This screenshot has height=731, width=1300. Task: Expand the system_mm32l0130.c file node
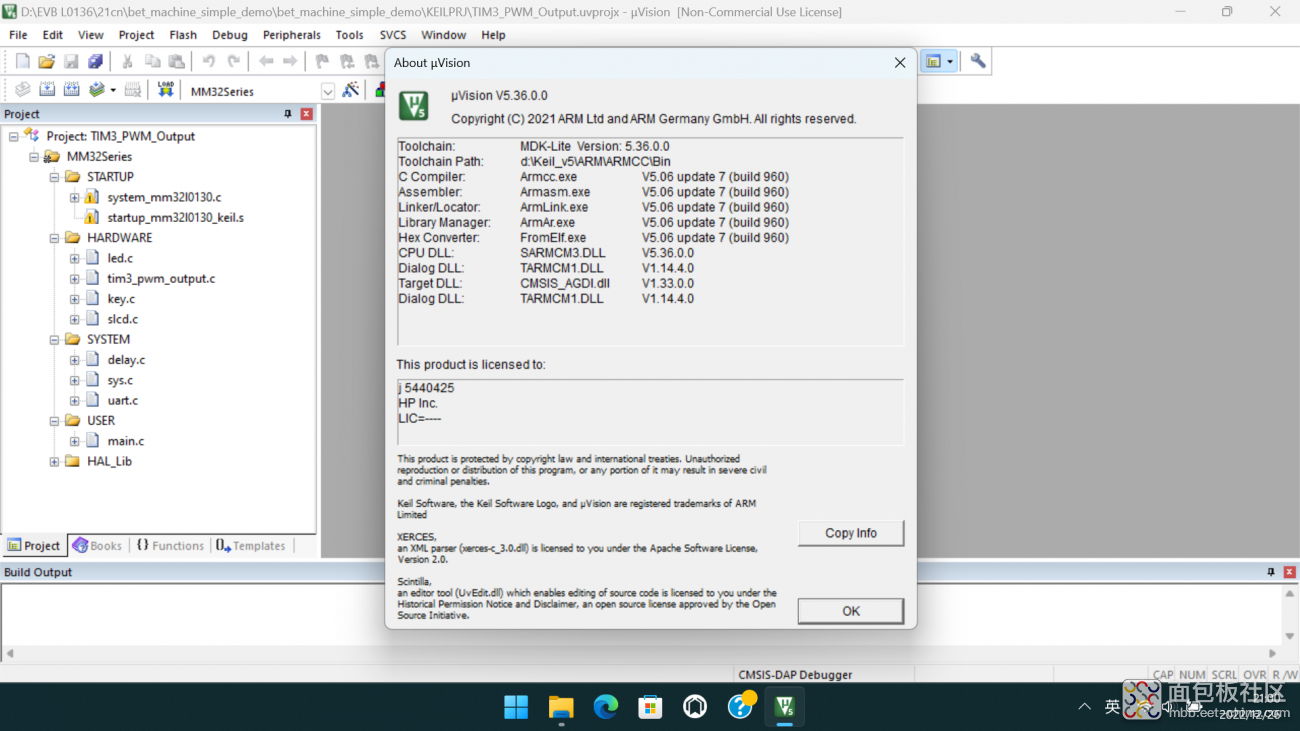click(x=75, y=197)
